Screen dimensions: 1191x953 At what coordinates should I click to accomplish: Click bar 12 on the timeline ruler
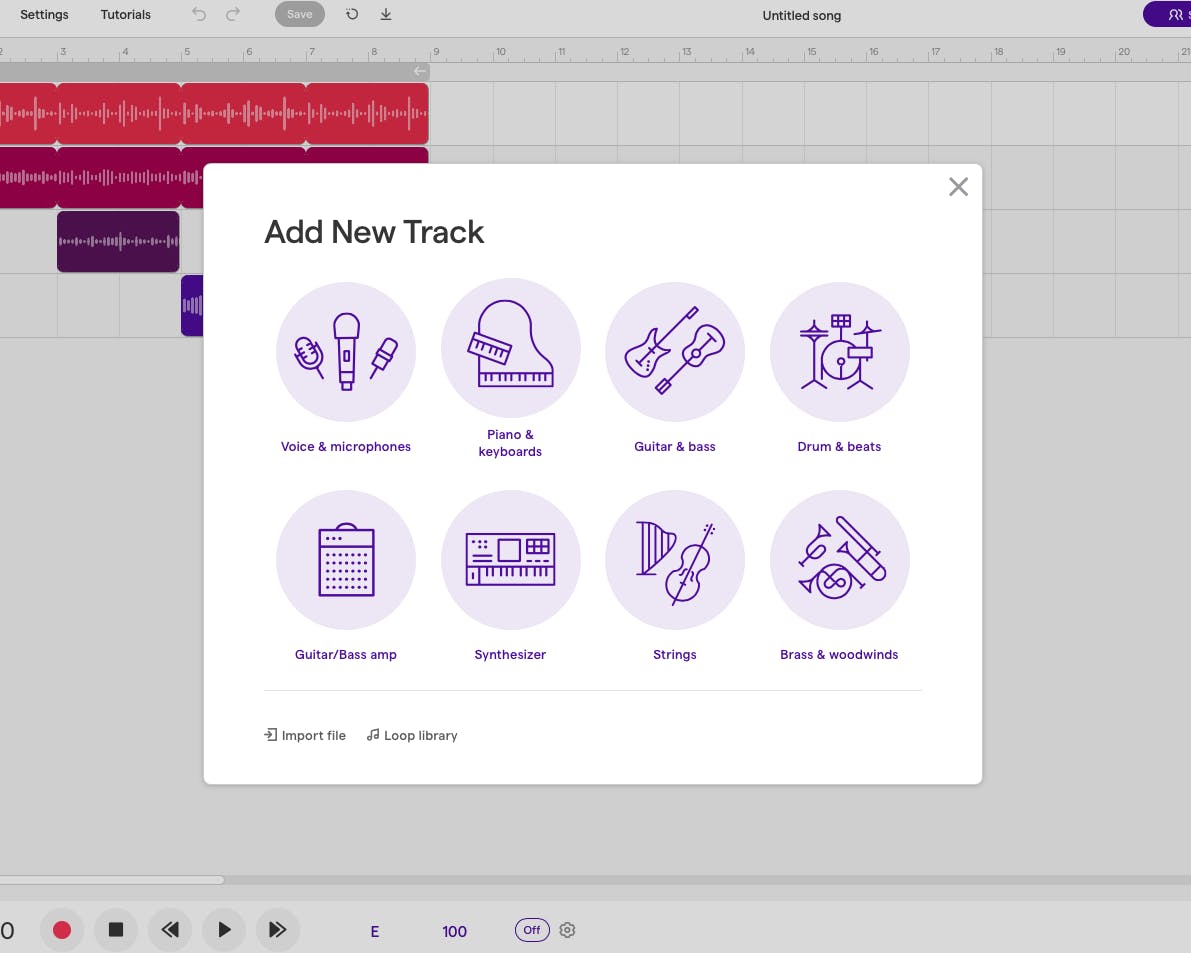pos(624,52)
